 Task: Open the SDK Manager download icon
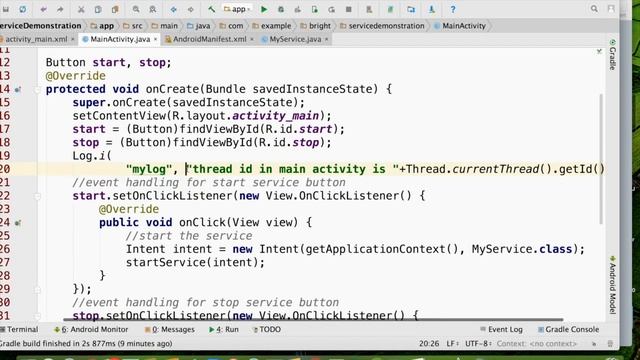[432, 9]
